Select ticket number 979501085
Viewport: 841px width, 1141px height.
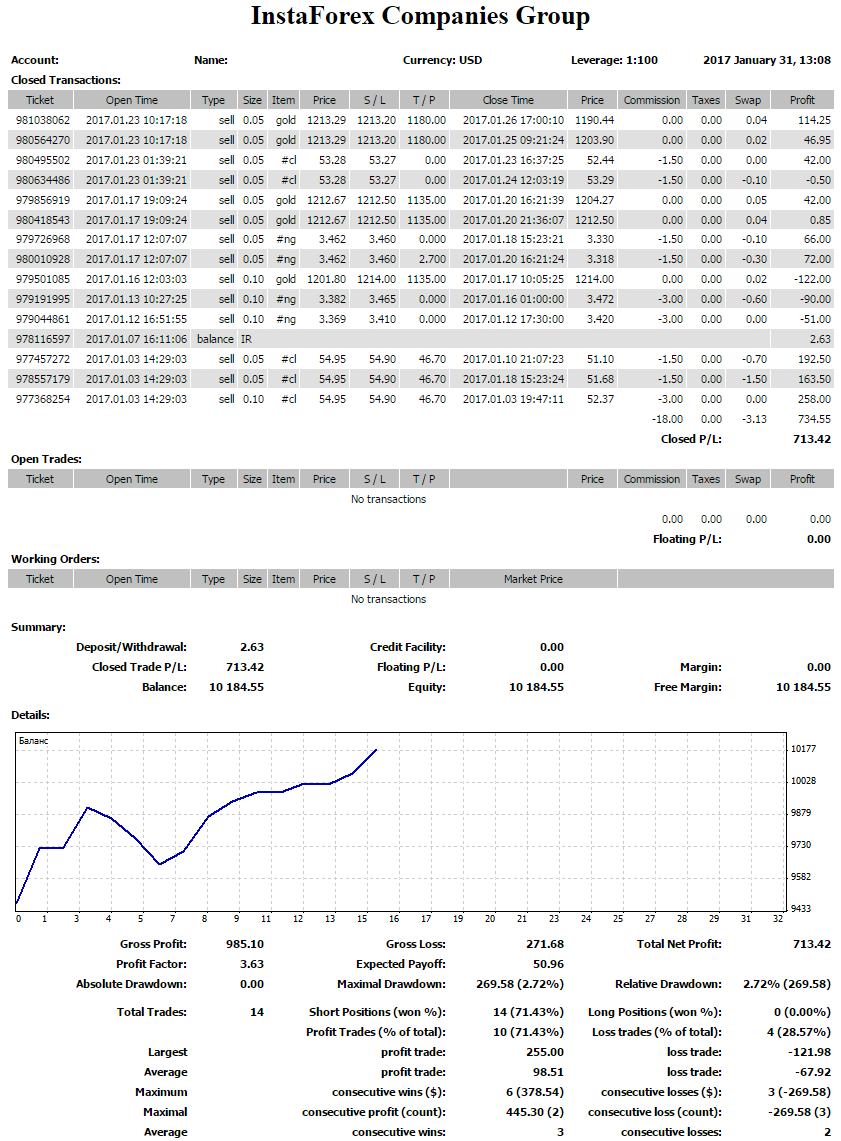[x=43, y=279]
